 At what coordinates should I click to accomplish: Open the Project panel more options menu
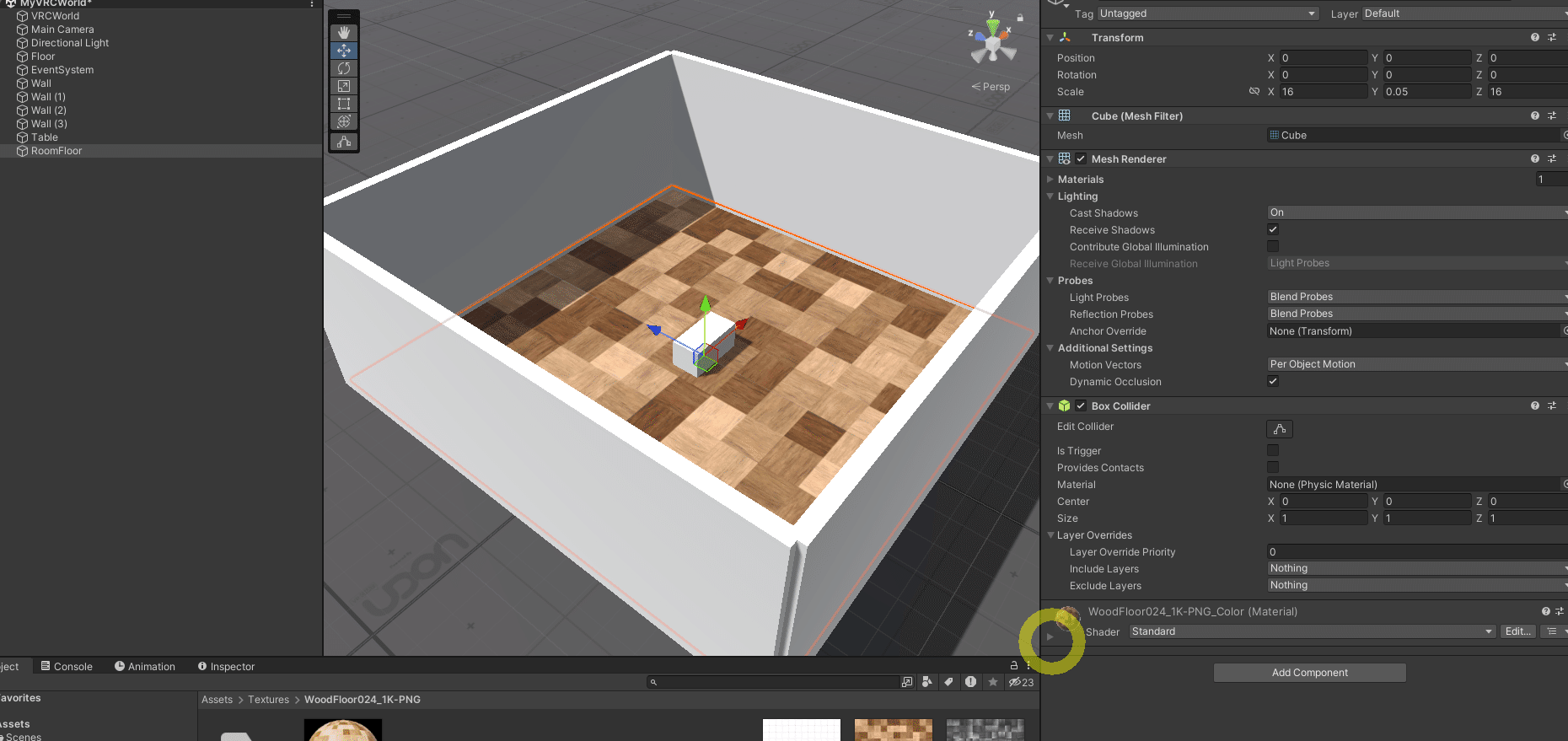[1028, 666]
